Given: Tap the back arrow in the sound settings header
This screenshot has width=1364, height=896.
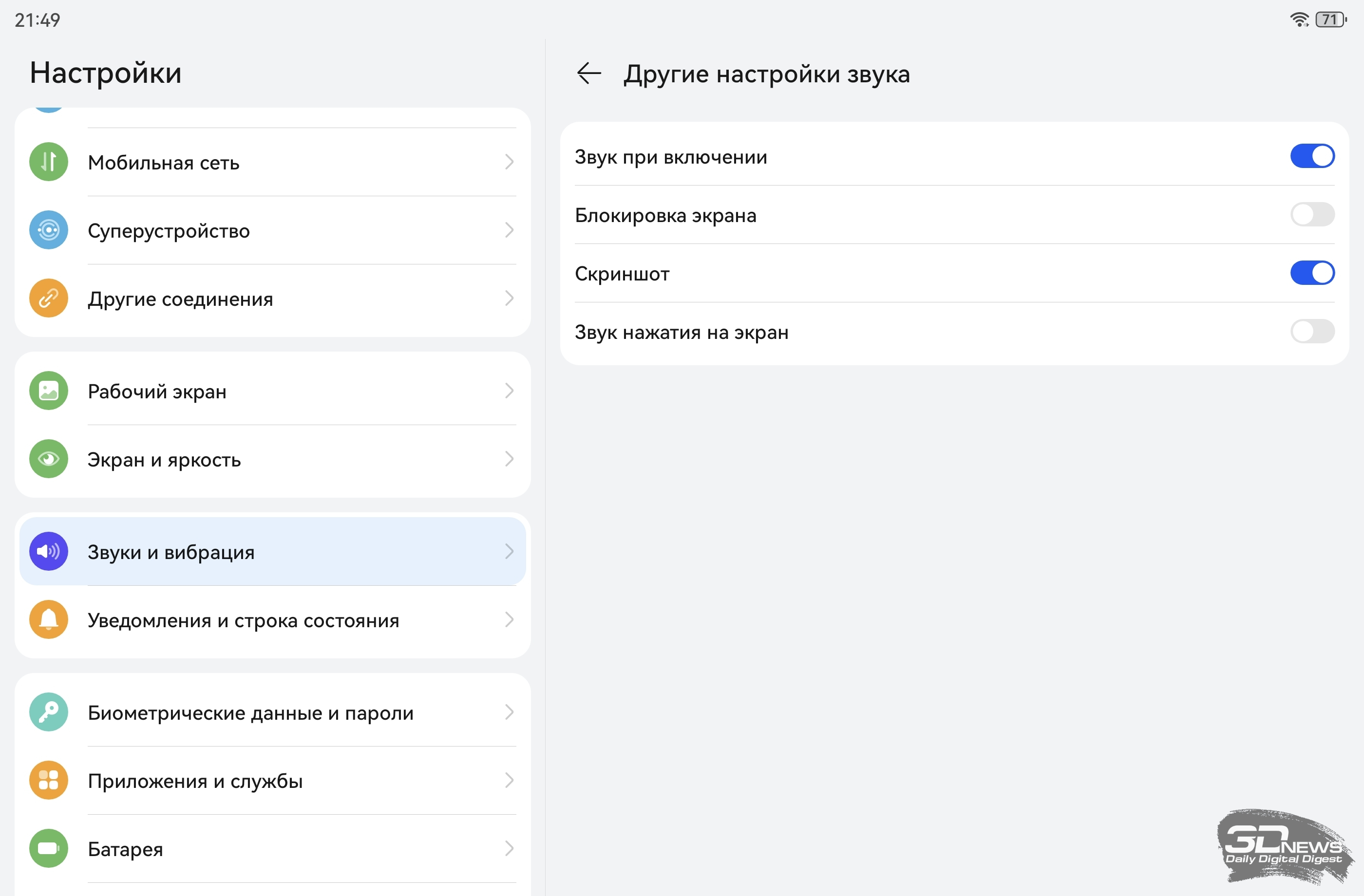Looking at the screenshot, I should (588, 74).
